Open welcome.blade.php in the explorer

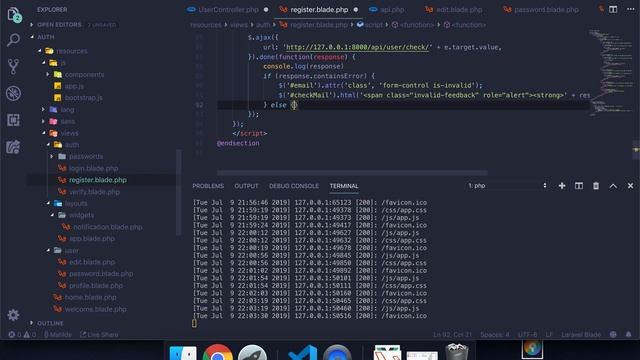(95, 309)
